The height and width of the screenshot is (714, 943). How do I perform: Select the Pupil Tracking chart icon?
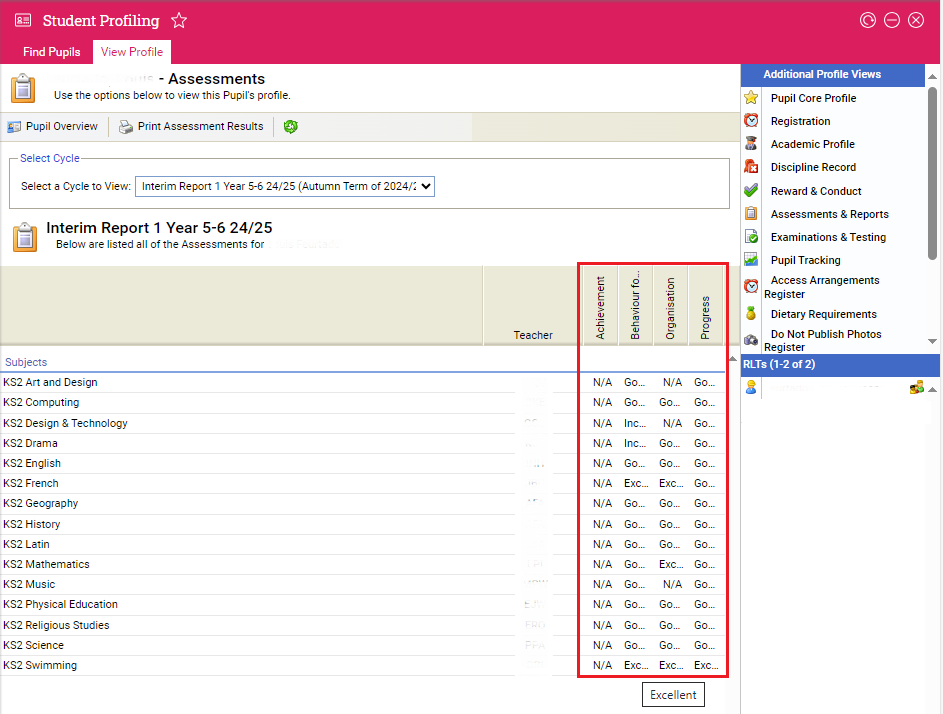pyautogui.click(x=751, y=260)
